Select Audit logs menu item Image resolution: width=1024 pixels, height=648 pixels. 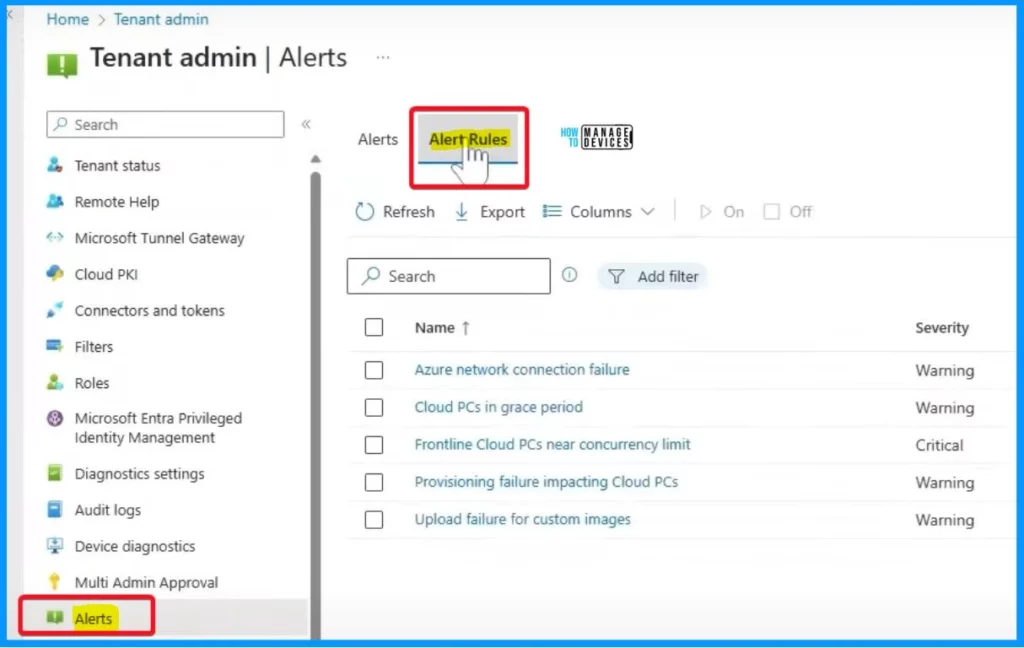click(107, 510)
